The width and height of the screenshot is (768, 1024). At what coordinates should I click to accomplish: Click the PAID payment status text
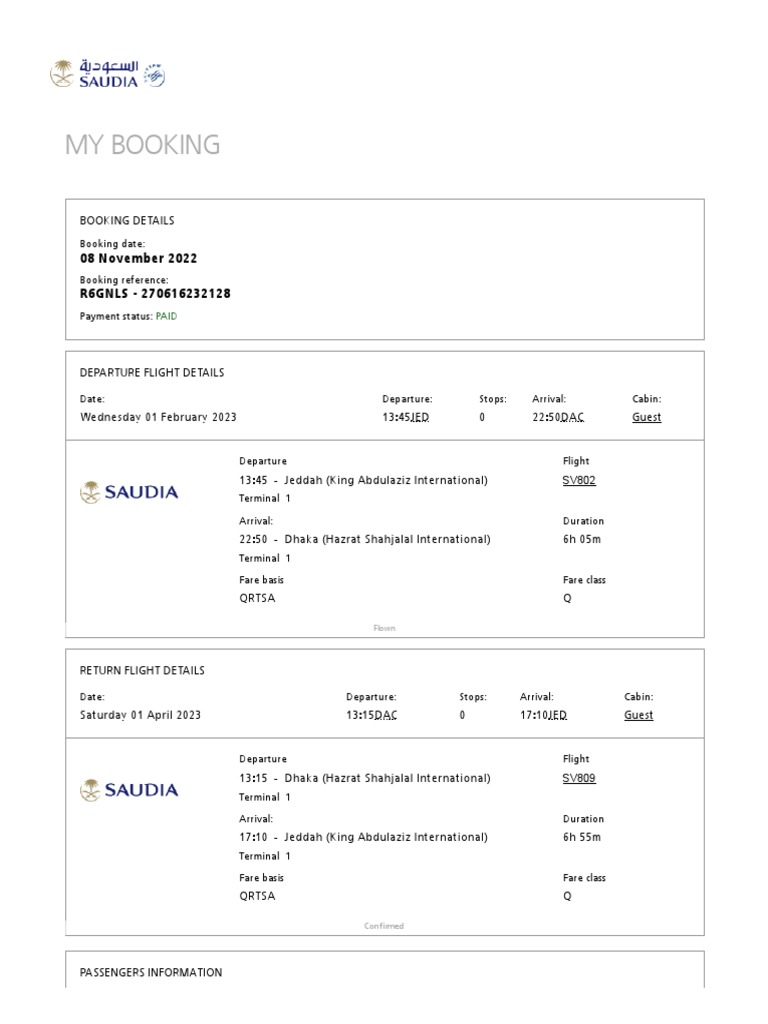tap(166, 316)
